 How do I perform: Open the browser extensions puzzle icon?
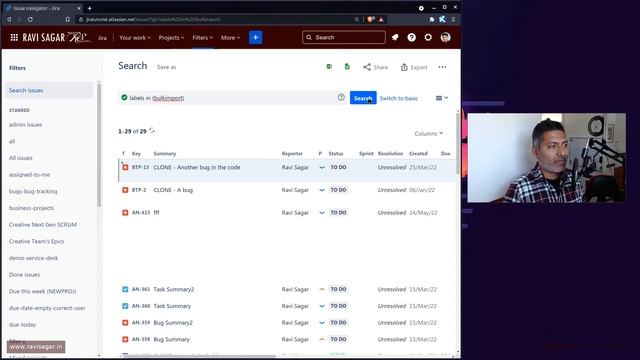(x=431, y=19)
